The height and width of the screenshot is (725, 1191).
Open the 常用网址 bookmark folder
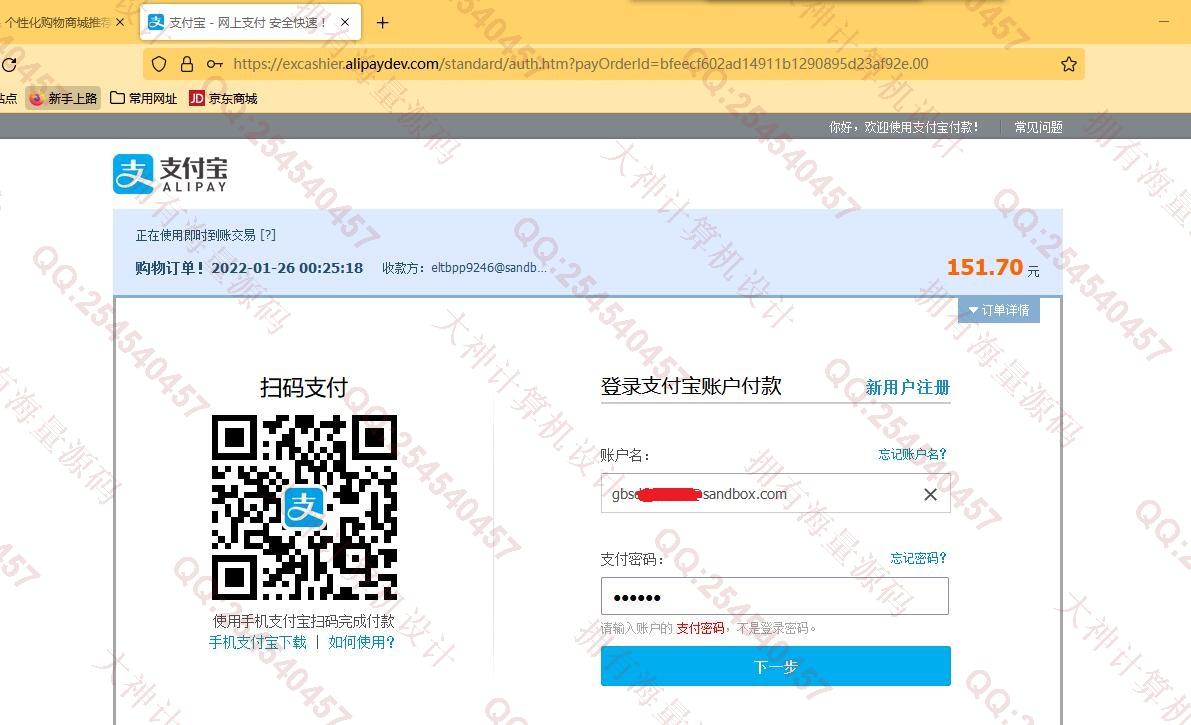point(144,98)
